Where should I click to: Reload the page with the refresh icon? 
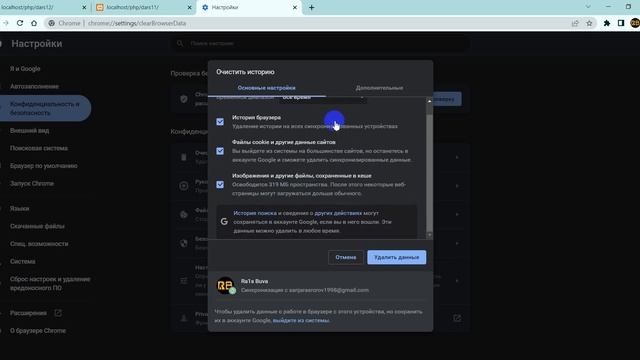pyautogui.click(x=20, y=23)
